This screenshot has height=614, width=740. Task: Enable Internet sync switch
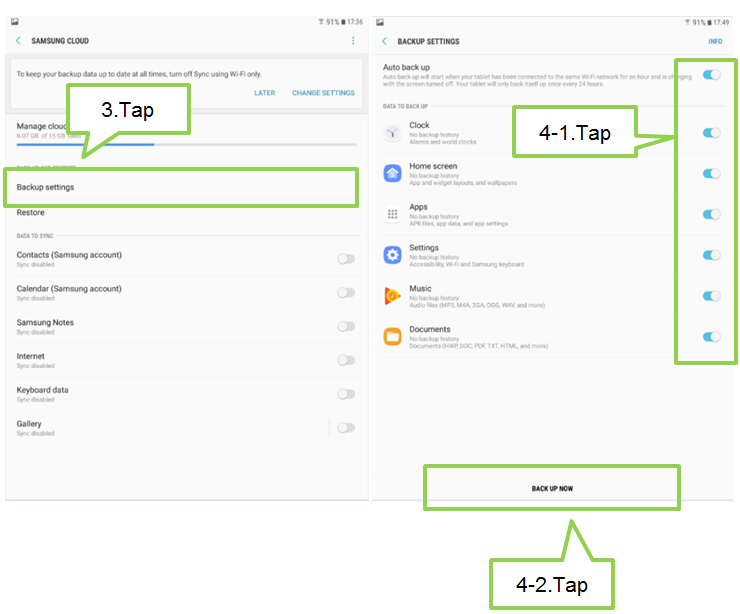click(346, 361)
